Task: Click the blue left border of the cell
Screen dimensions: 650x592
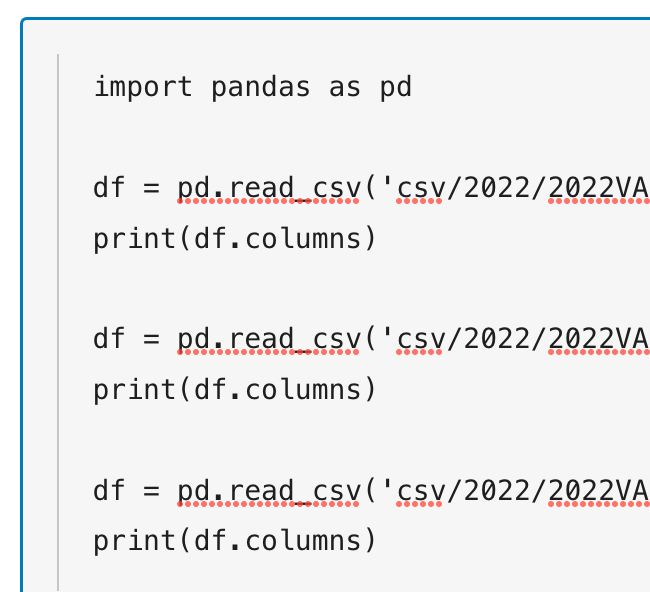Action: tap(22, 307)
